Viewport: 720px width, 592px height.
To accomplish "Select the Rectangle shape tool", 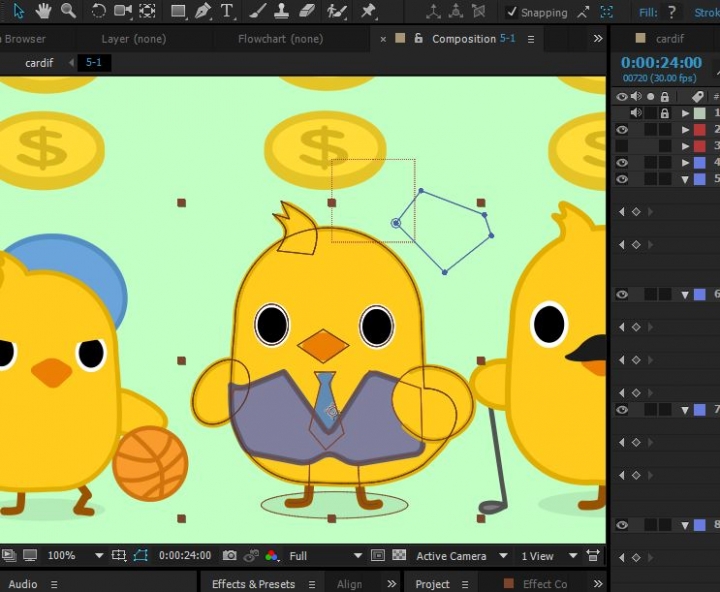I will pyautogui.click(x=178, y=11).
